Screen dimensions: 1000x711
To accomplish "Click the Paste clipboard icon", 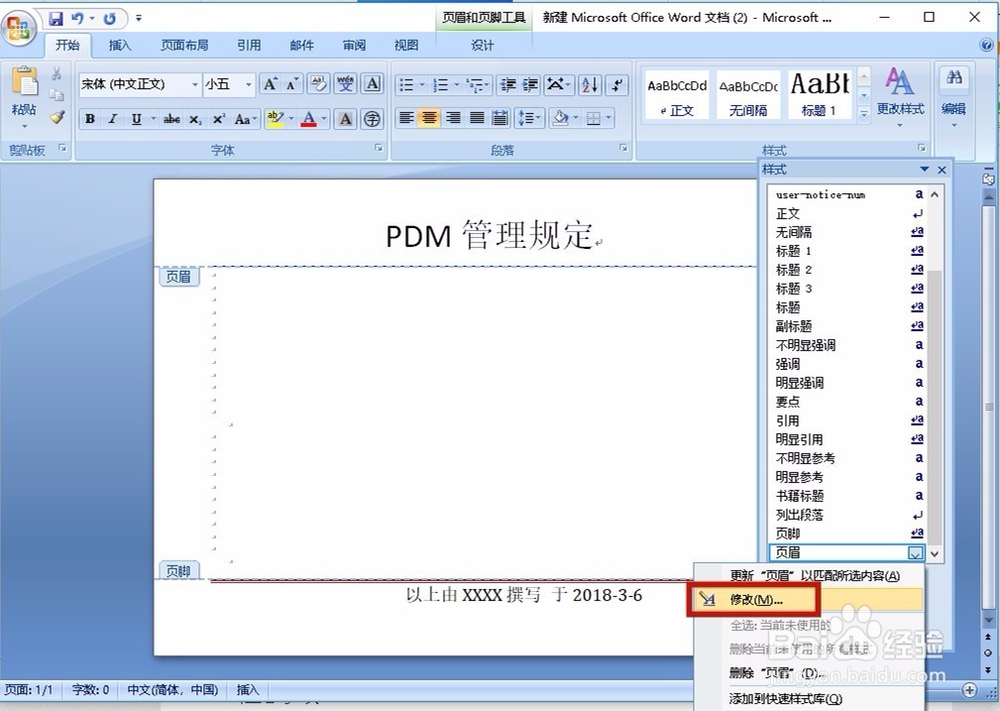I will coord(24,83).
